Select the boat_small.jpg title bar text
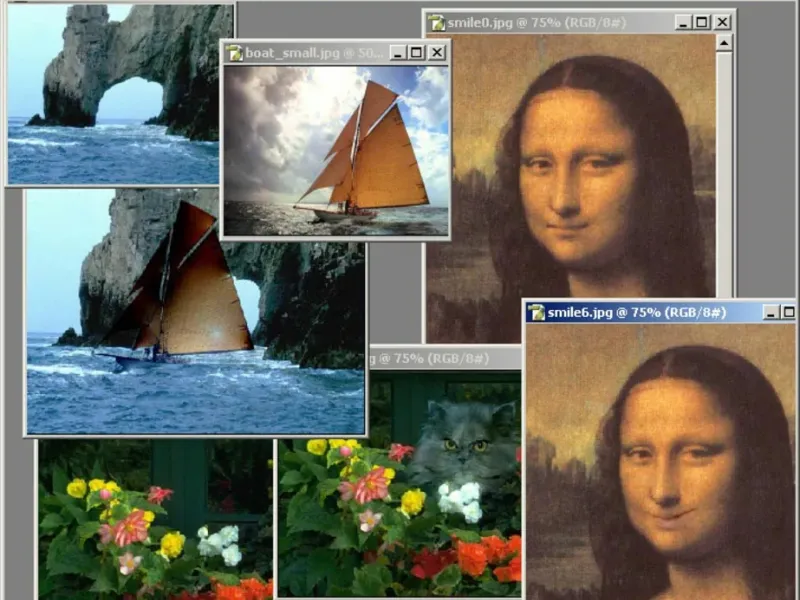The image size is (800, 600). coord(313,53)
